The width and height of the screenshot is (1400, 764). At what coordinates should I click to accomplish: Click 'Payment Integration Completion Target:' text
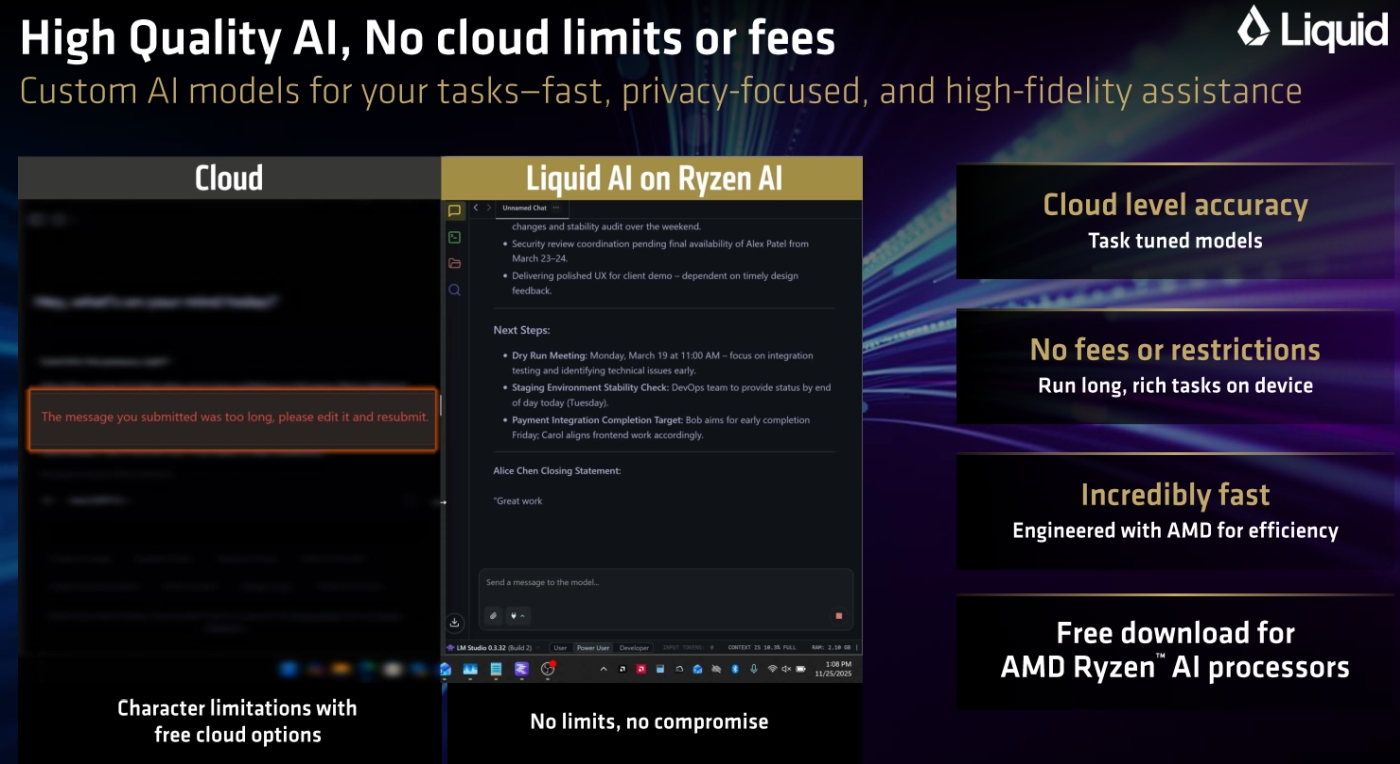click(x=598, y=420)
